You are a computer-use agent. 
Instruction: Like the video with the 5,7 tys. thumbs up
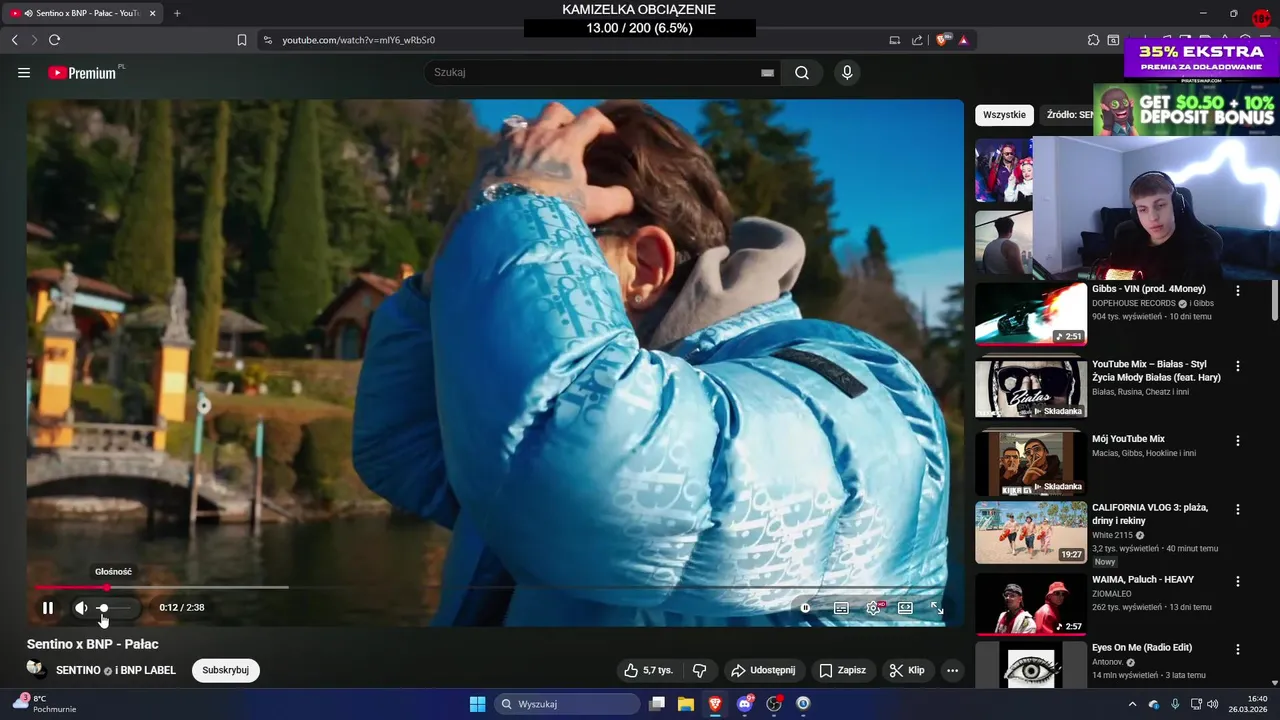point(648,670)
